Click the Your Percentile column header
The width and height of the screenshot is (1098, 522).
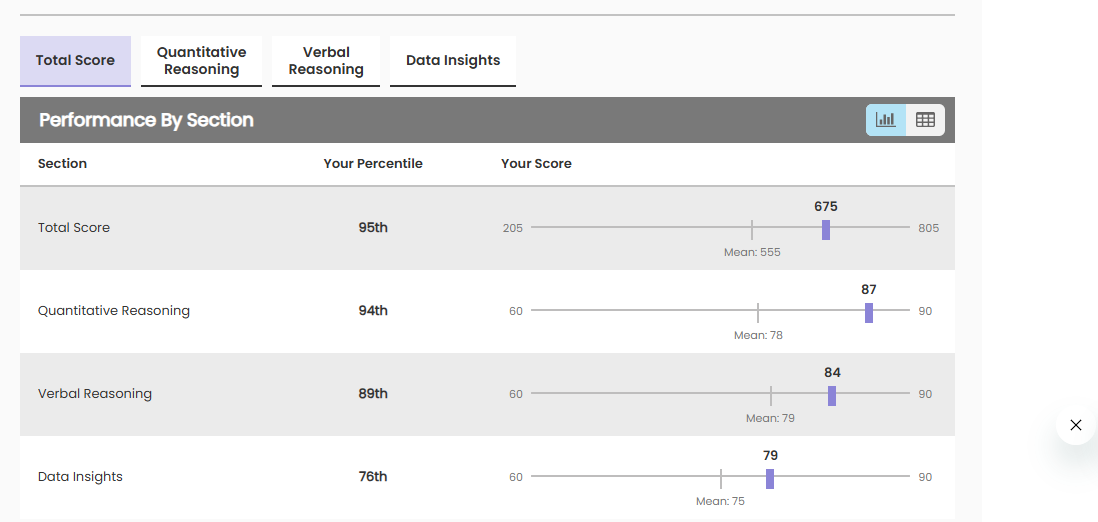tap(373, 164)
